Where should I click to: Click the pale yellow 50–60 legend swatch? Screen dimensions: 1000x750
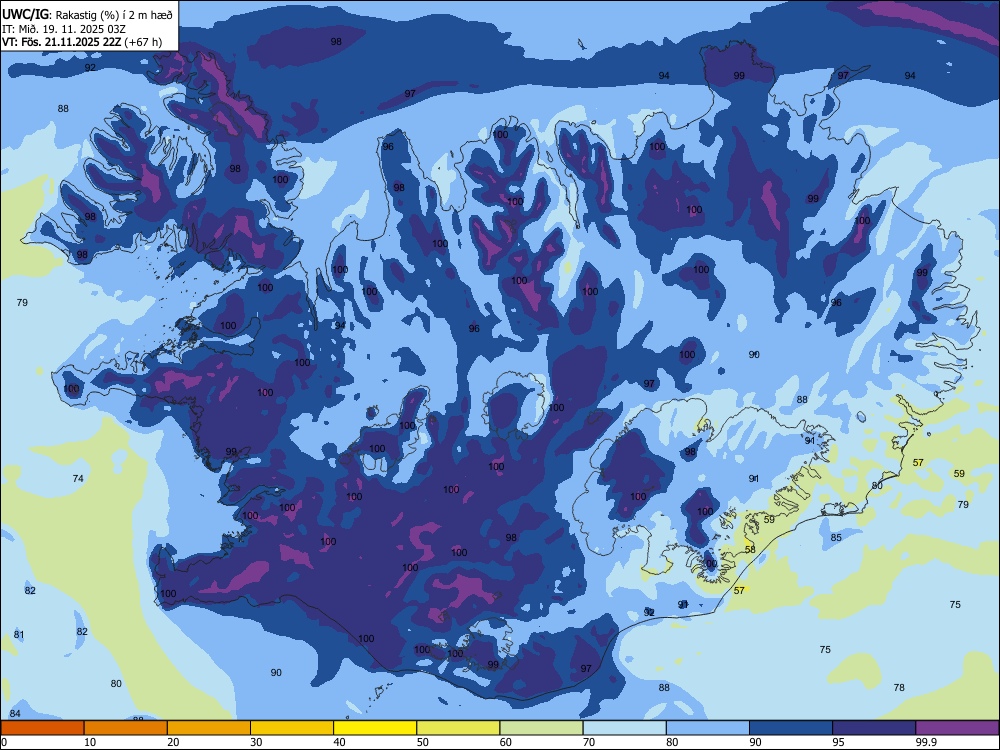458,728
